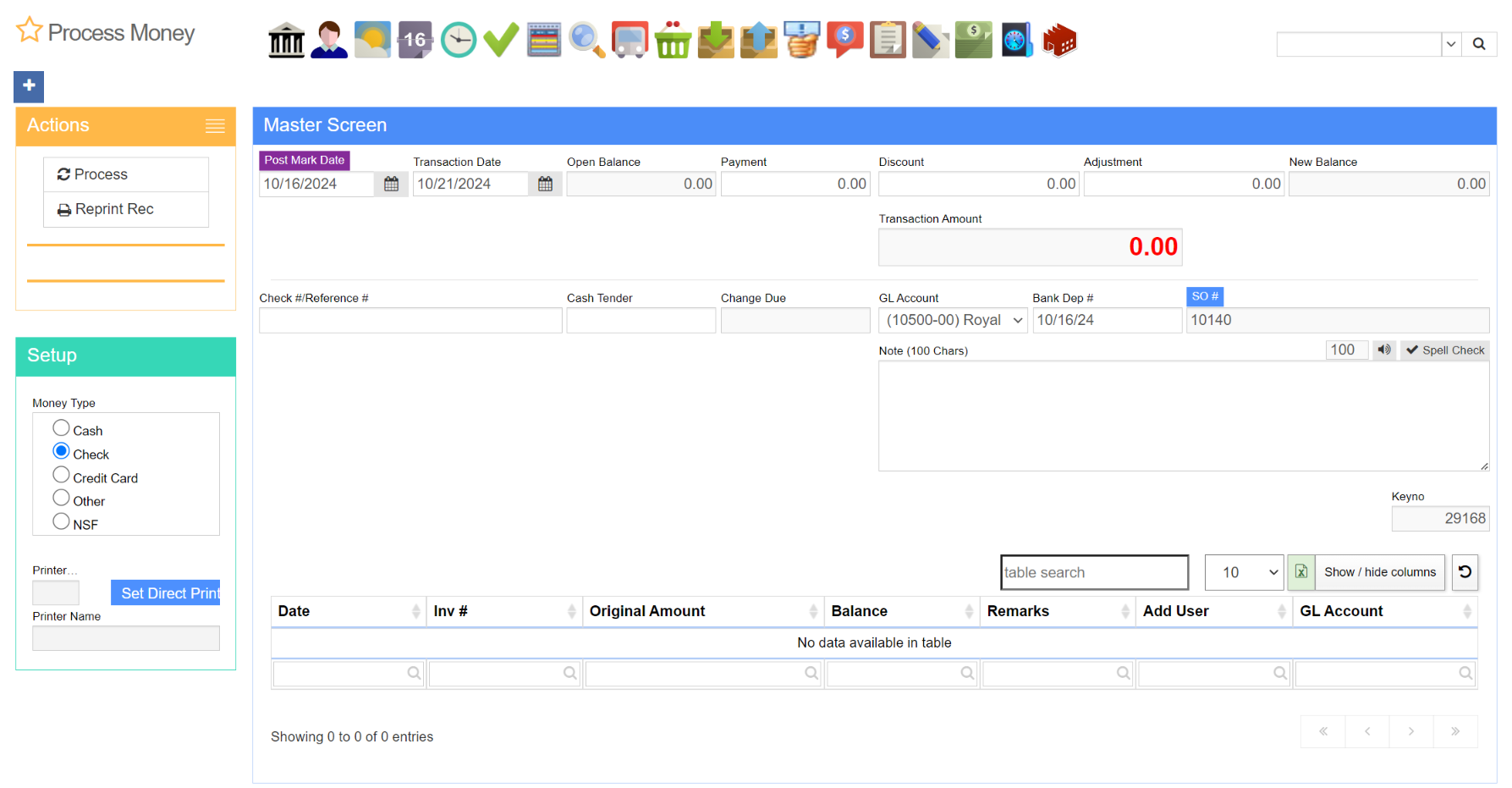This screenshot has height=788, width=1512.
Task: Click Process in the Actions panel
Action: (126, 174)
